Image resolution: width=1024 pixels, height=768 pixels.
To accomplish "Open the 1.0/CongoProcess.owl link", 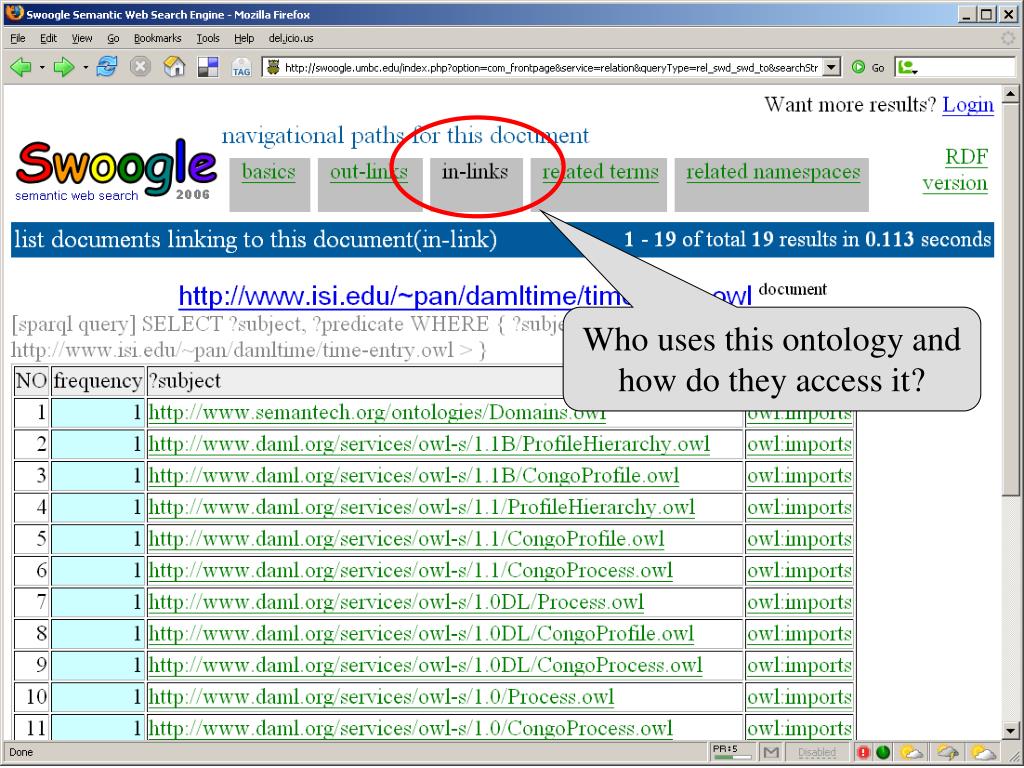I will click(x=410, y=728).
